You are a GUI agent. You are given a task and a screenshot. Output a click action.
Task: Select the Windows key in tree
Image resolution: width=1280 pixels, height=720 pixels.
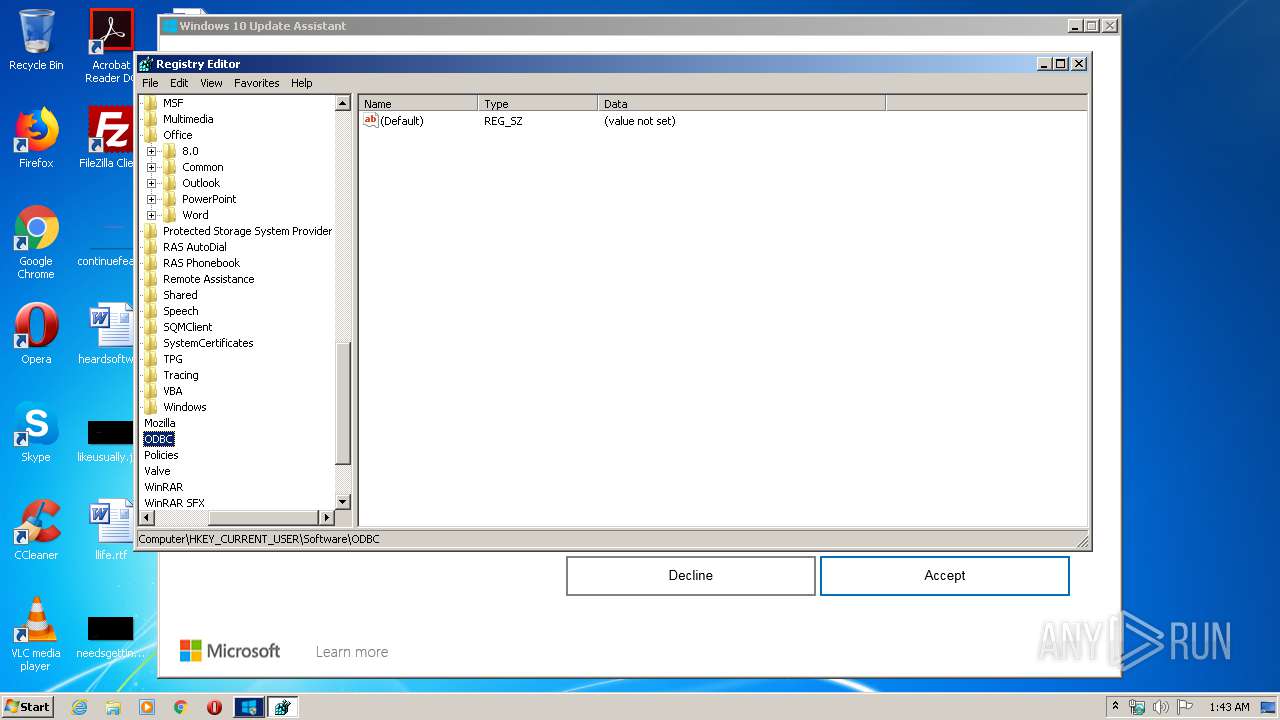coord(184,407)
